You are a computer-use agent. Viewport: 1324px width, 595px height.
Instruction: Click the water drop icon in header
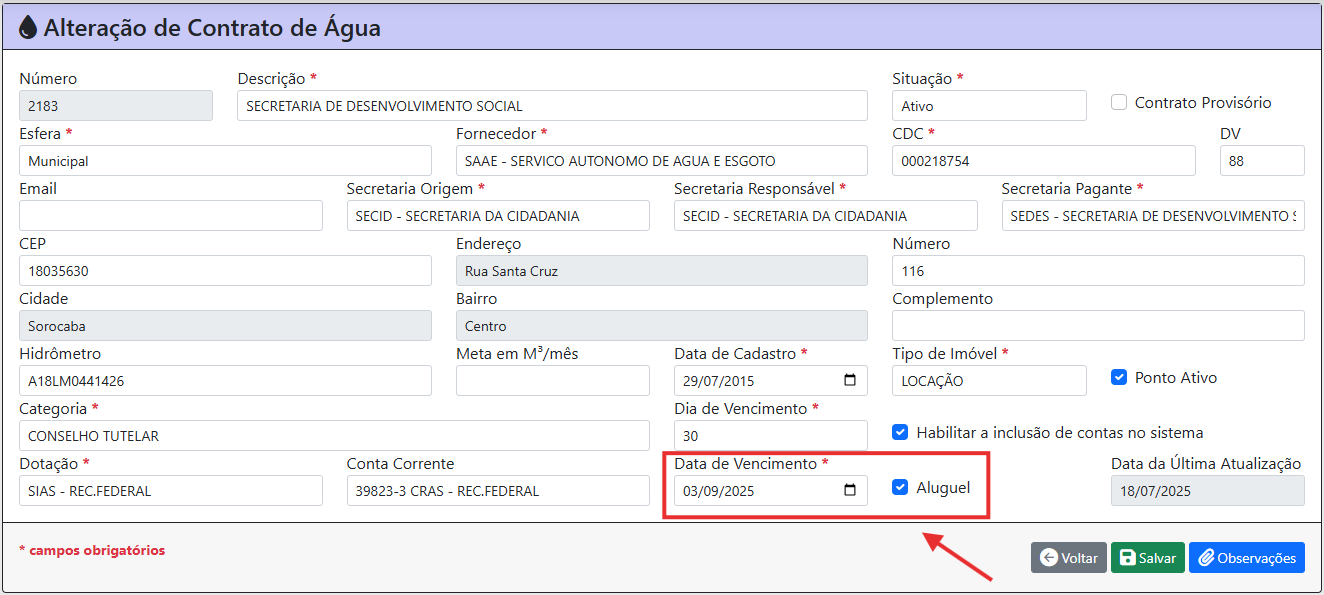tap(28, 27)
